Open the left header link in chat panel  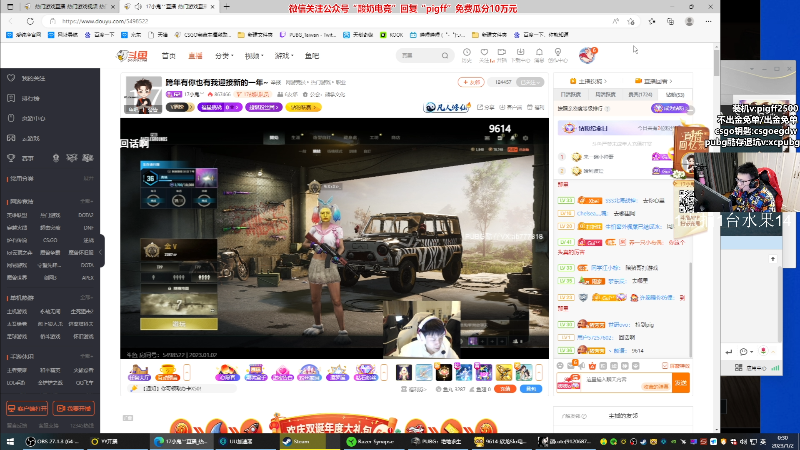coord(588,81)
